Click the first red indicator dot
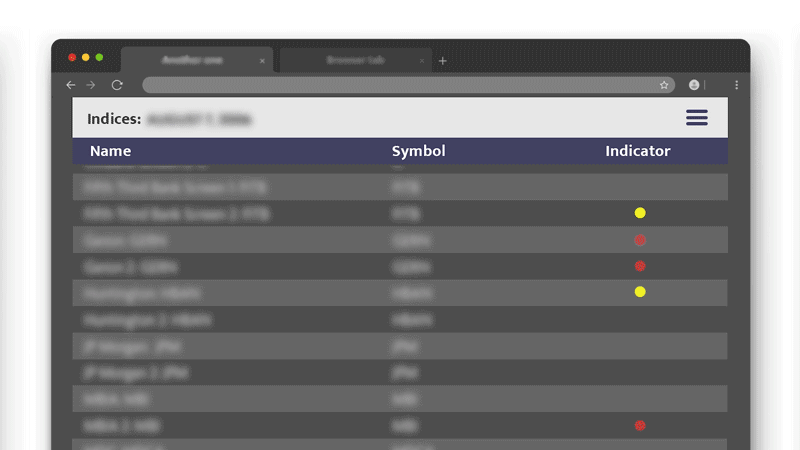Image resolution: width=800 pixels, height=450 pixels. 640,240
